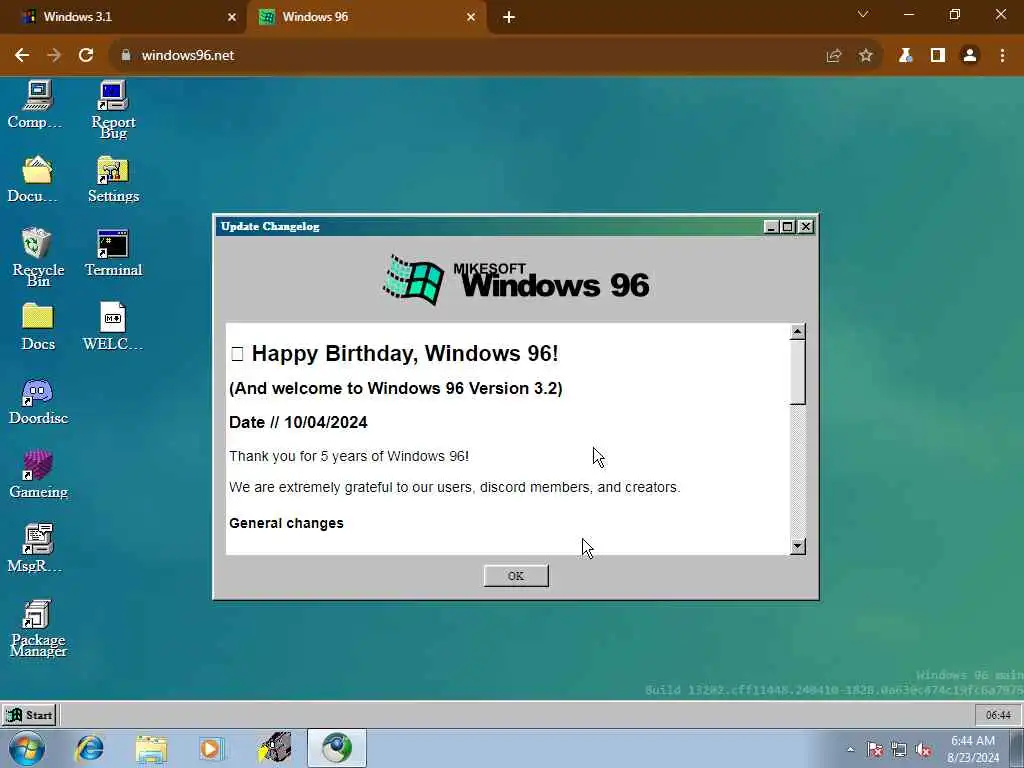This screenshot has height=768, width=1024.
Task: Click the network tray icon
Action: tap(899, 749)
